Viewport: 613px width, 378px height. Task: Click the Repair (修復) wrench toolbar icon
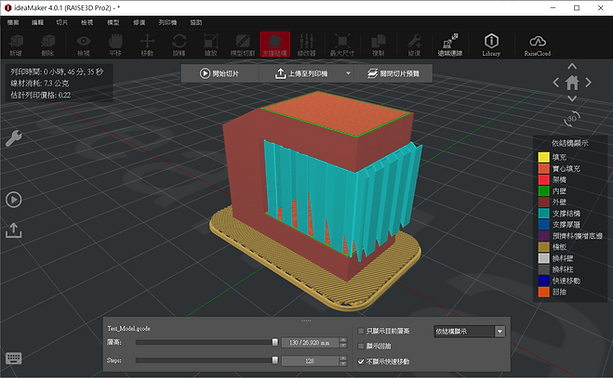tap(414, 45)
